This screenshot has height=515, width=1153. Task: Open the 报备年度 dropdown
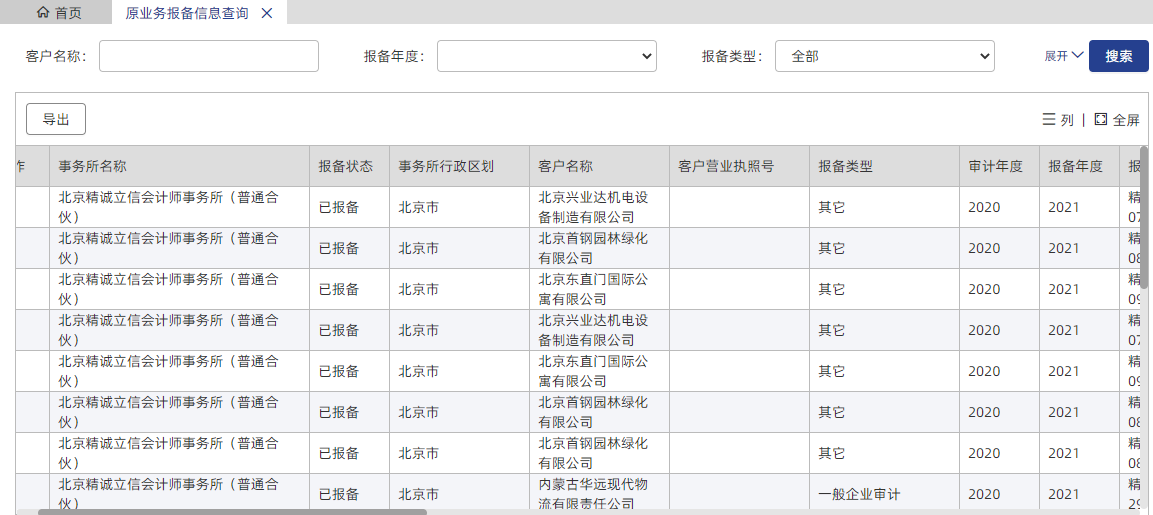pyautogui.click(x=546, y=56)
